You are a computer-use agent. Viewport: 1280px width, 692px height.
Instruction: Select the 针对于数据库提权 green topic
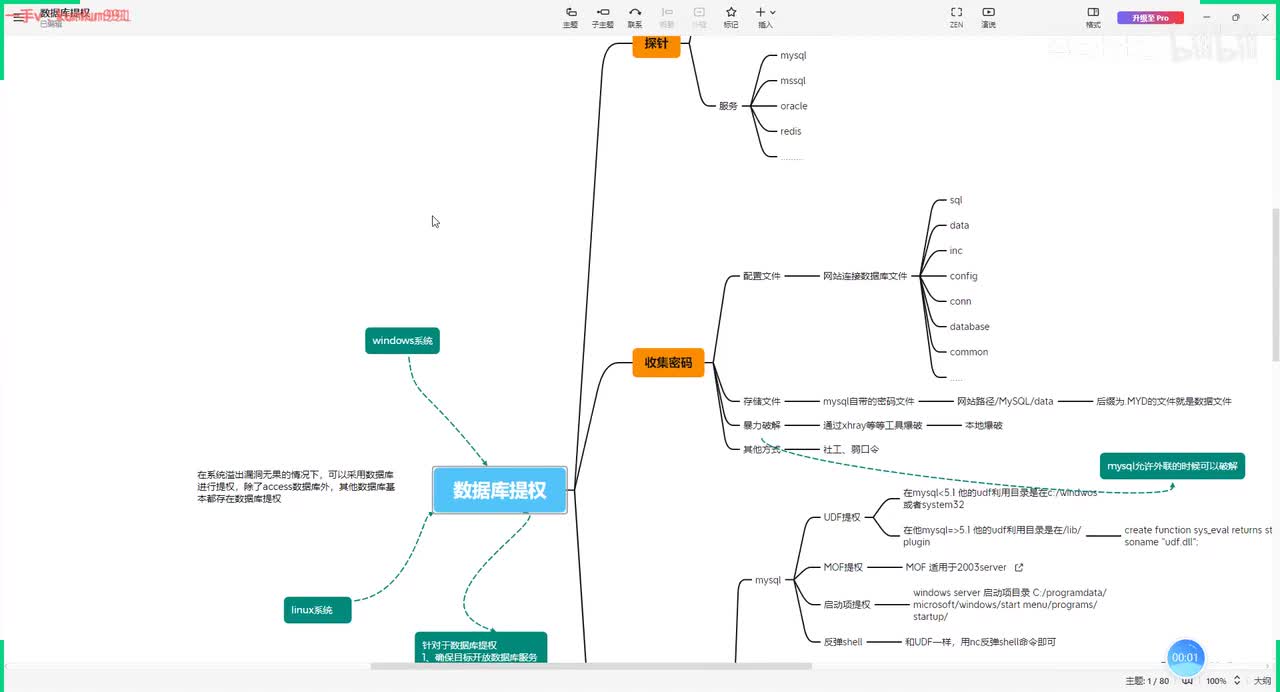(481, 648)
